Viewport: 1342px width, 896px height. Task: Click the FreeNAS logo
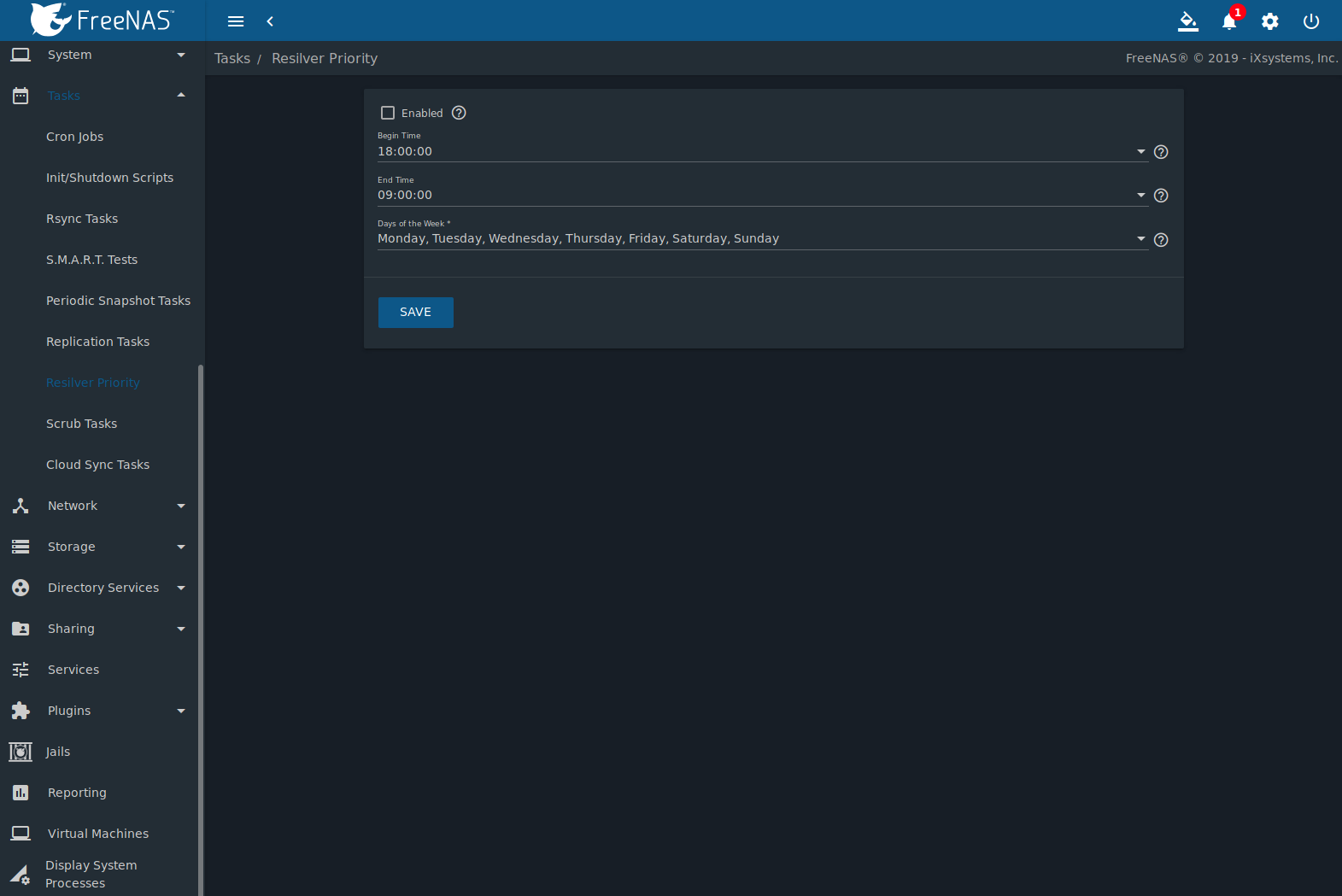pyautogui.click(x=102, y=20)
